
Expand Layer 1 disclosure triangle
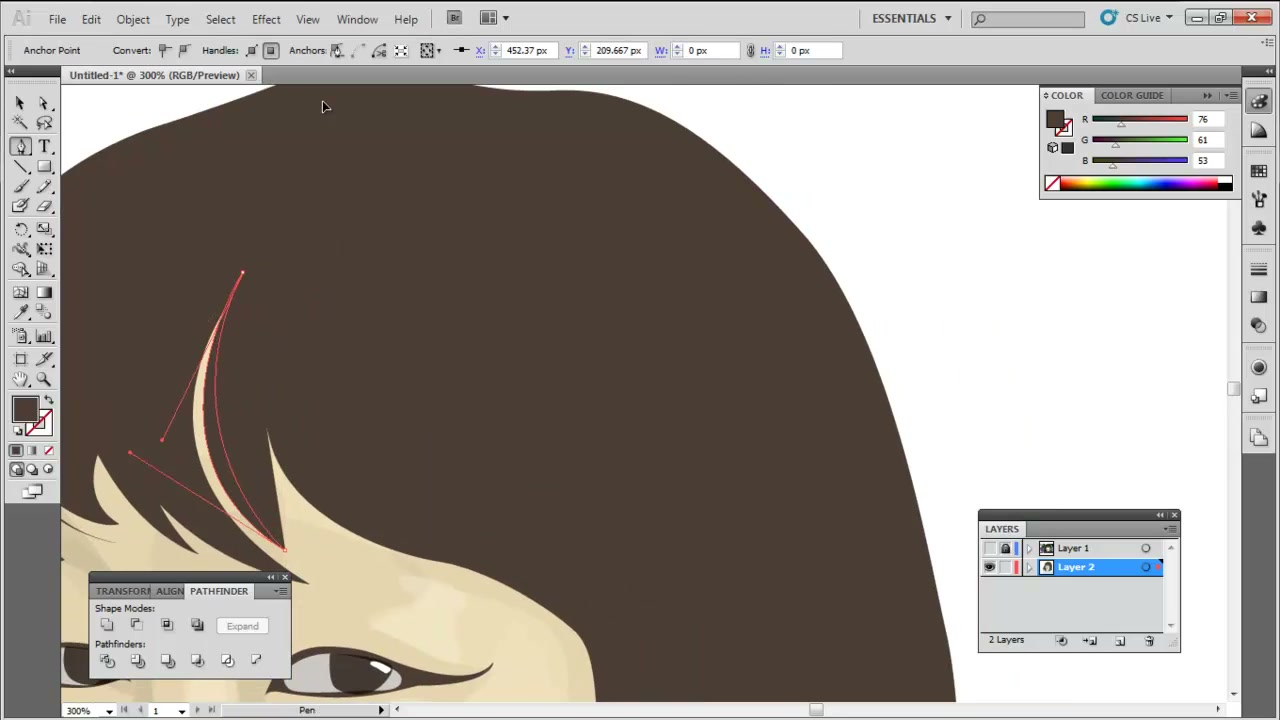pos(1030,548)
